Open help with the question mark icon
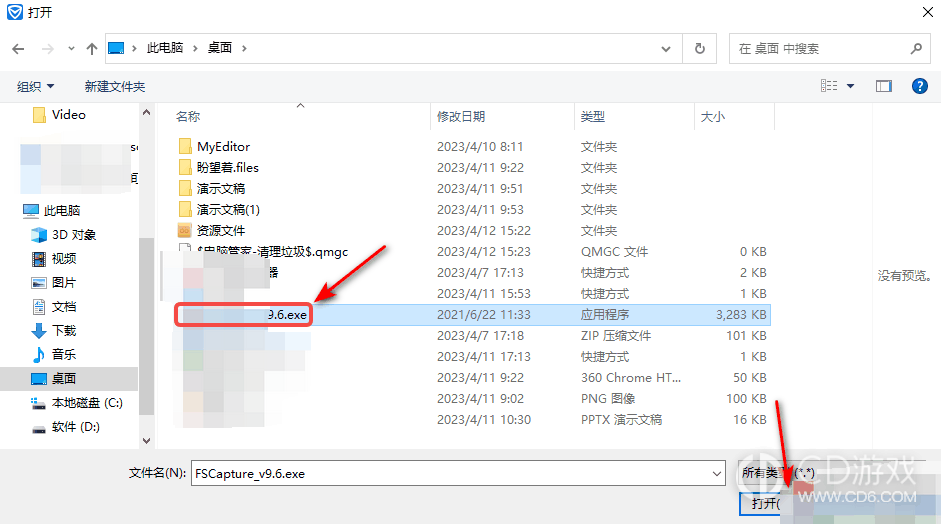This screenshot has height=524, width=941. click(920, 86)
